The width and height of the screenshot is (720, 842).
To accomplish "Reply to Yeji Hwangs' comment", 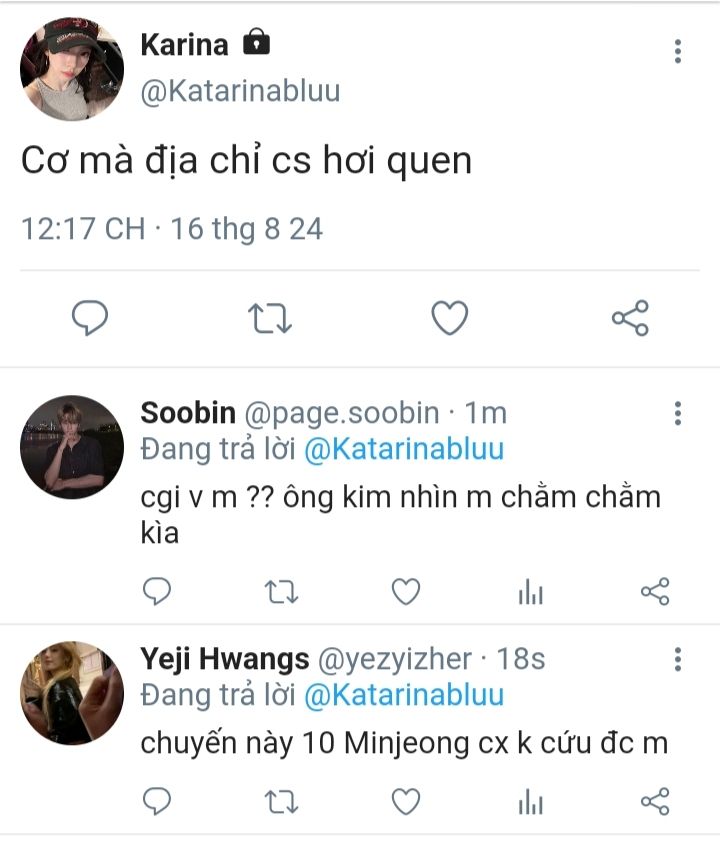I will (157, 801).
